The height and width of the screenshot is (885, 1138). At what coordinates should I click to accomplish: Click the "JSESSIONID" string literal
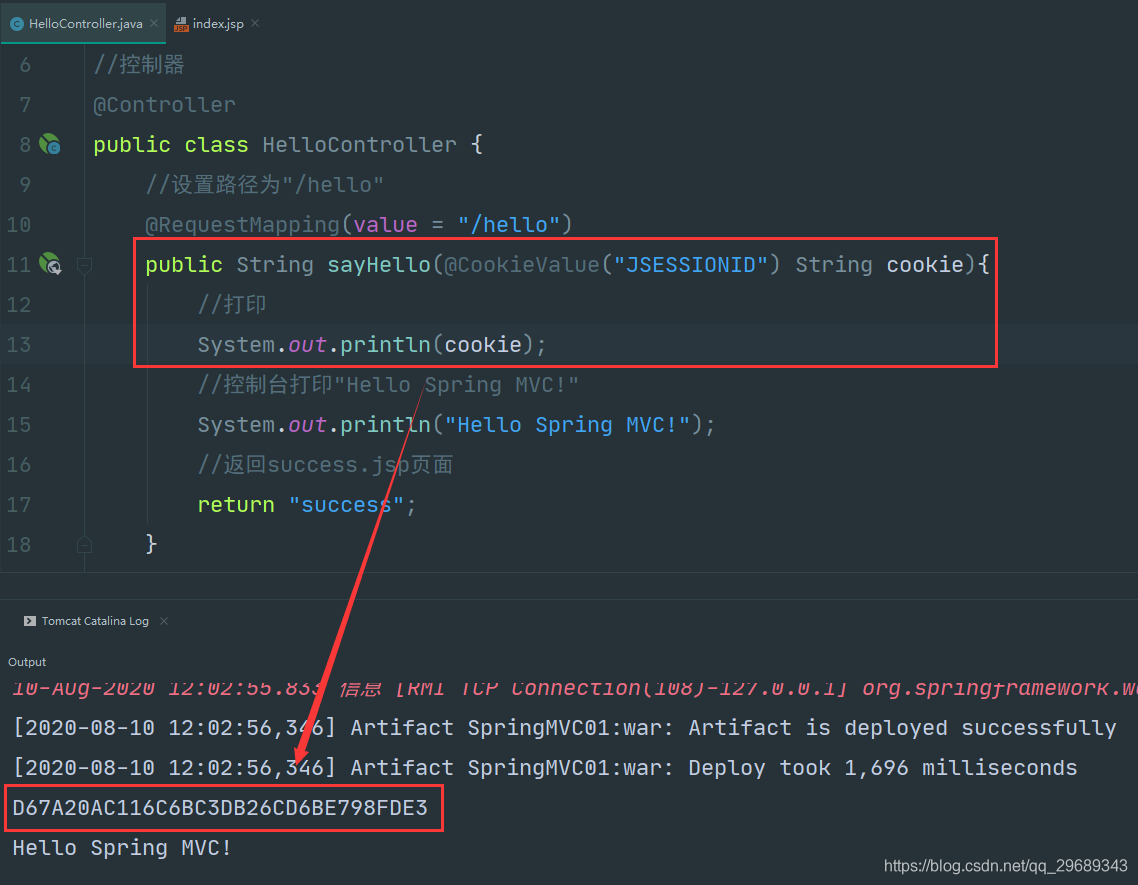pyautogui.click(x=690, y=264)
